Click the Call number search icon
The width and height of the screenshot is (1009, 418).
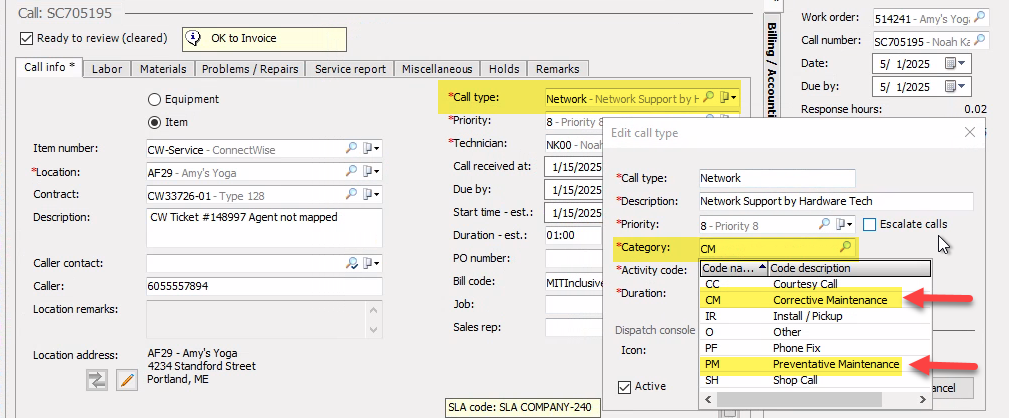(979, 41)
